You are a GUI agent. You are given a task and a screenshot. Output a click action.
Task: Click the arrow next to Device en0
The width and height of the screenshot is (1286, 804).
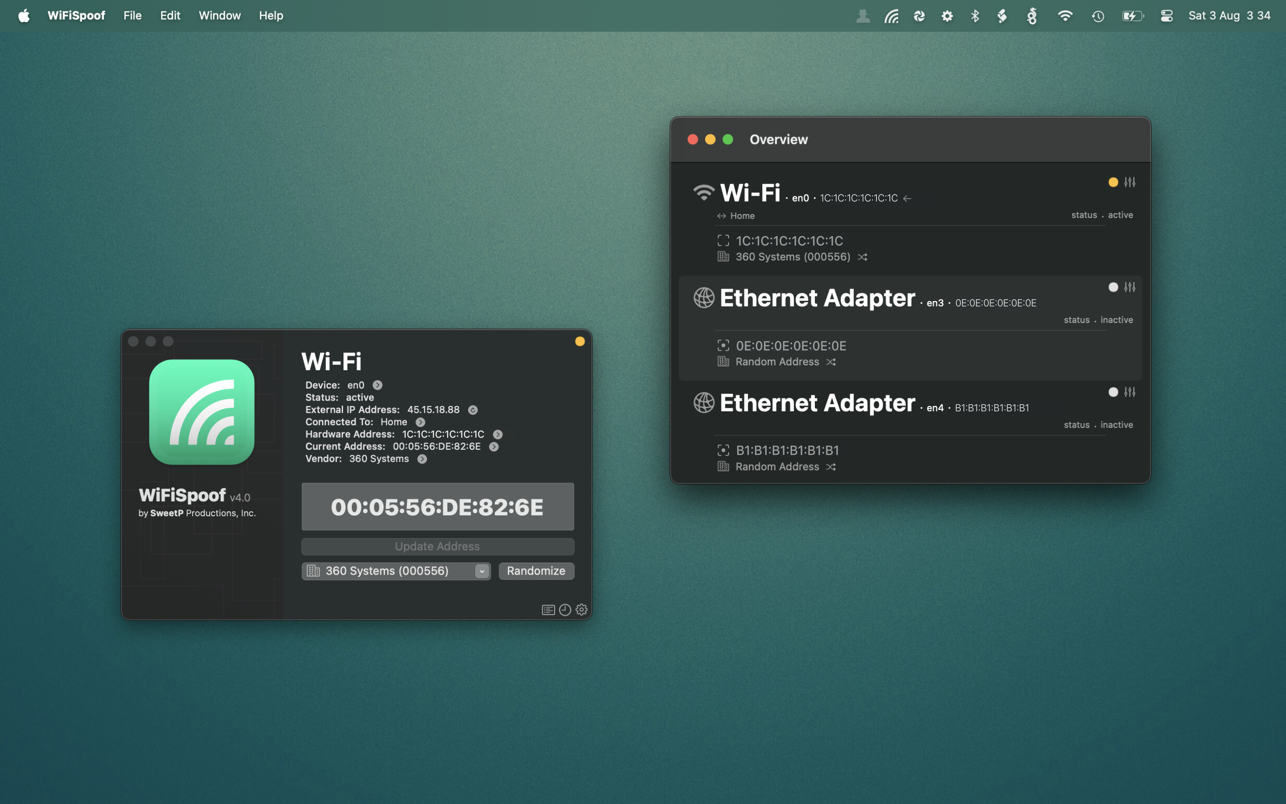pyautogui.click(x=377, y=385)
